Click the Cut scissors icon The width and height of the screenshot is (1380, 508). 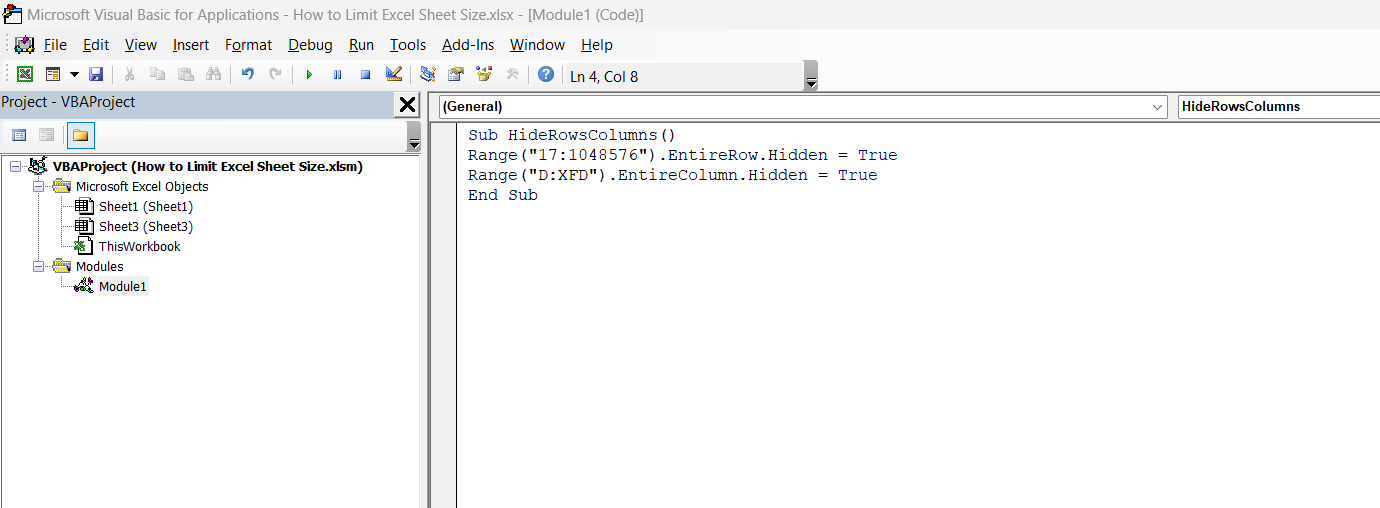tap(129, 75)
